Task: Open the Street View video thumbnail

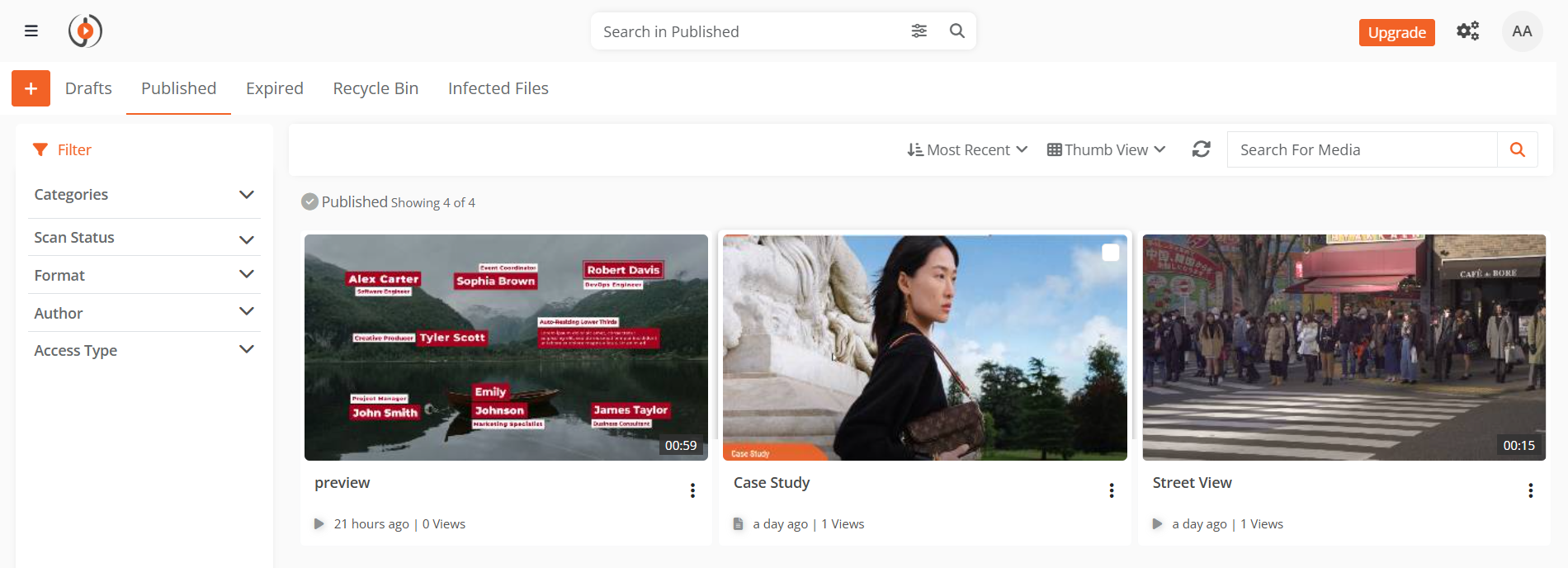Action: [x=1344, y=347]
